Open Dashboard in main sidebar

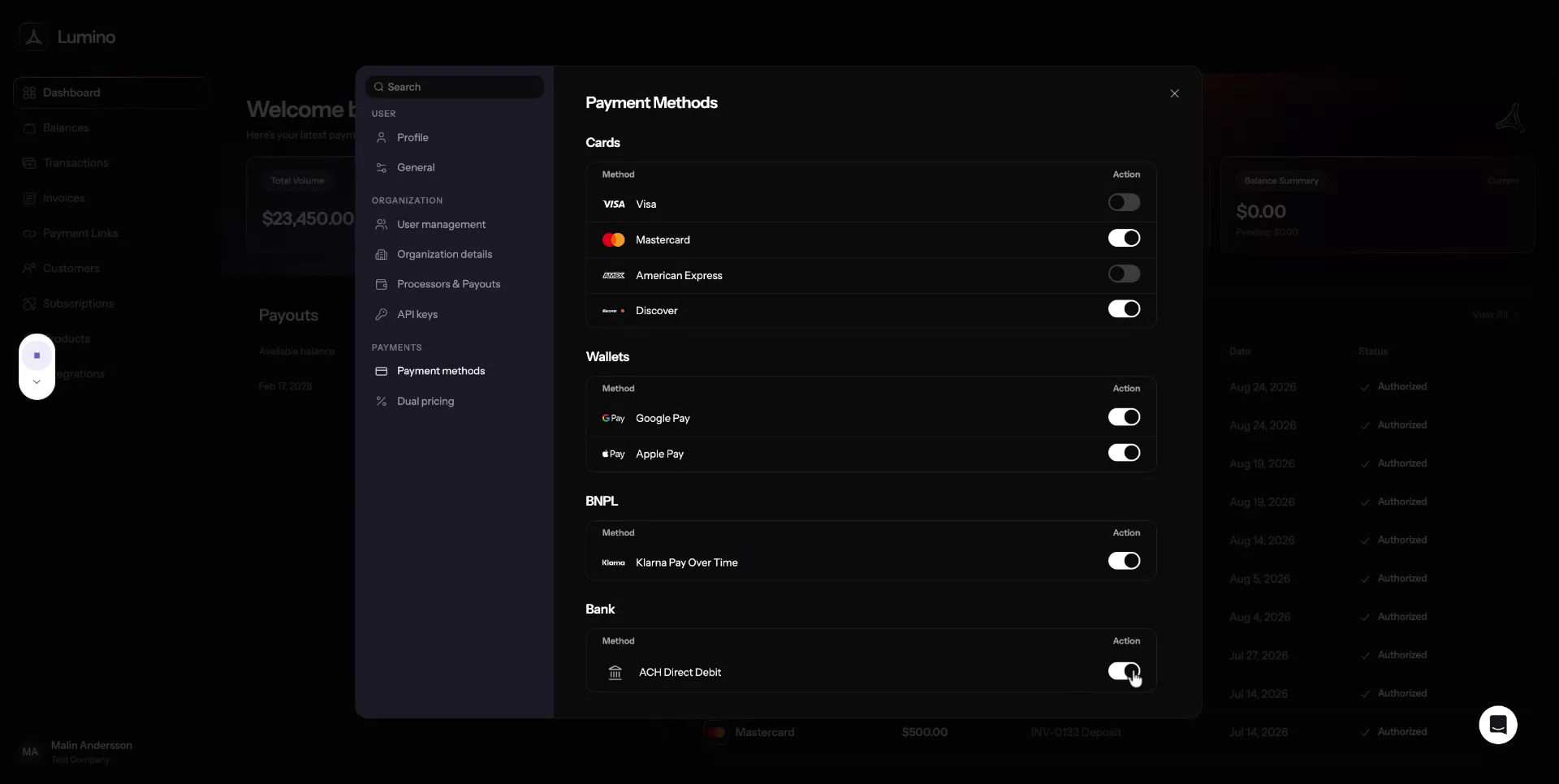(110, 93)
